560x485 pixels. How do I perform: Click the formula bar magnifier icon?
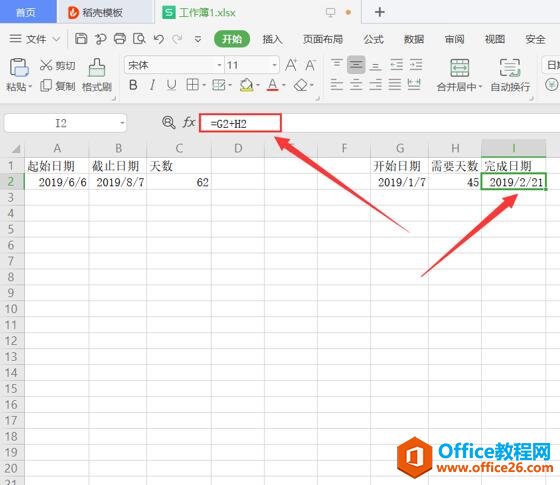(169, 122)
